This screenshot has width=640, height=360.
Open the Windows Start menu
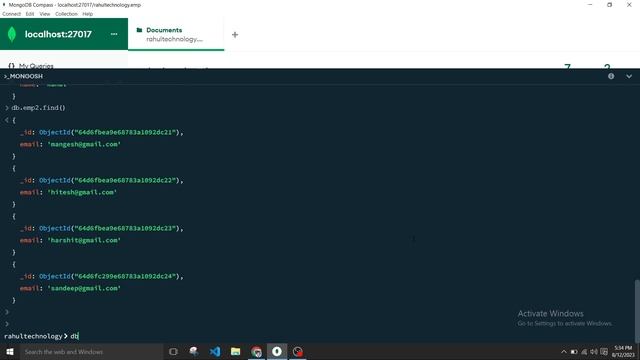click(10, 351)
